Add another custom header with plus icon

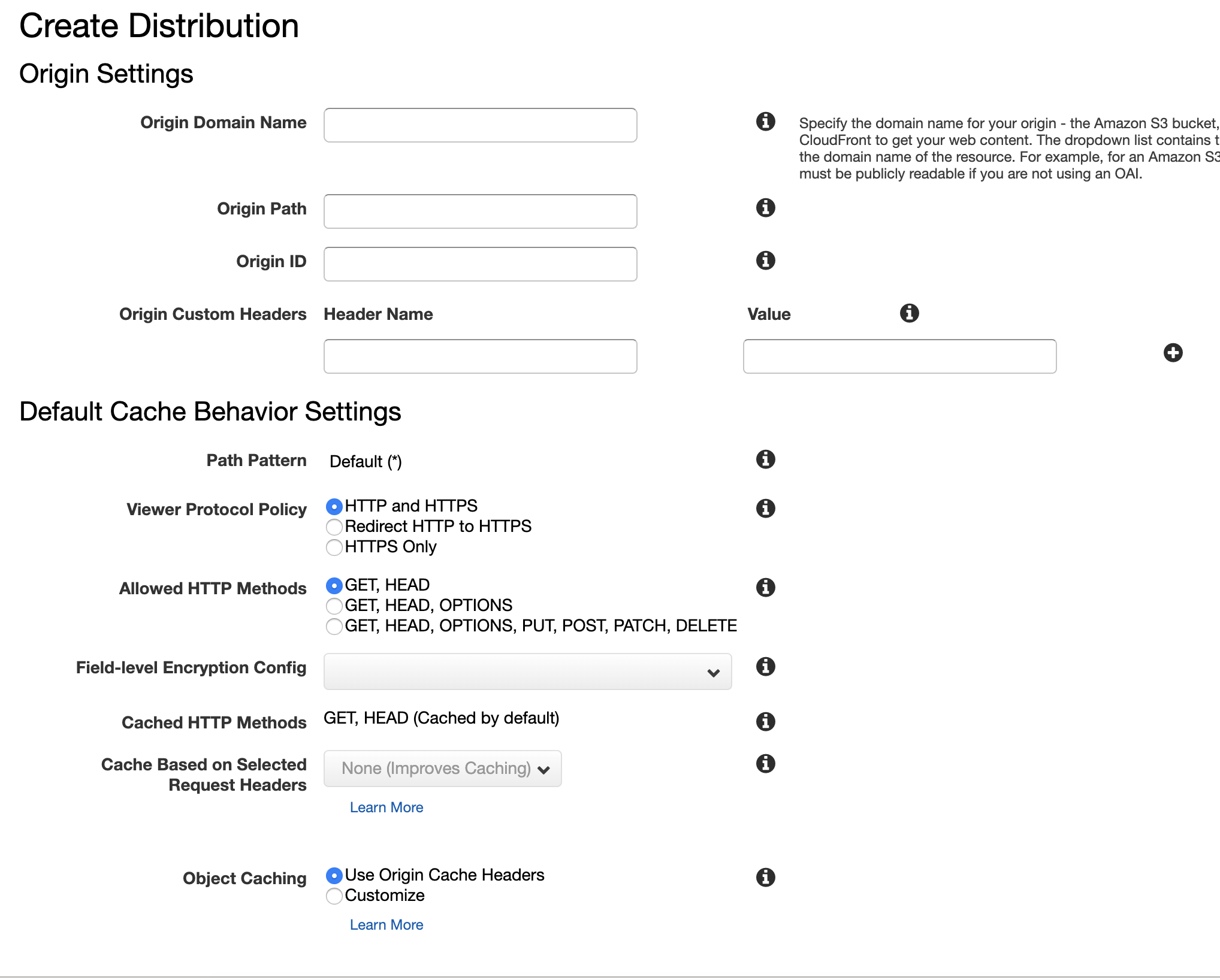(x=1173, y=353)
